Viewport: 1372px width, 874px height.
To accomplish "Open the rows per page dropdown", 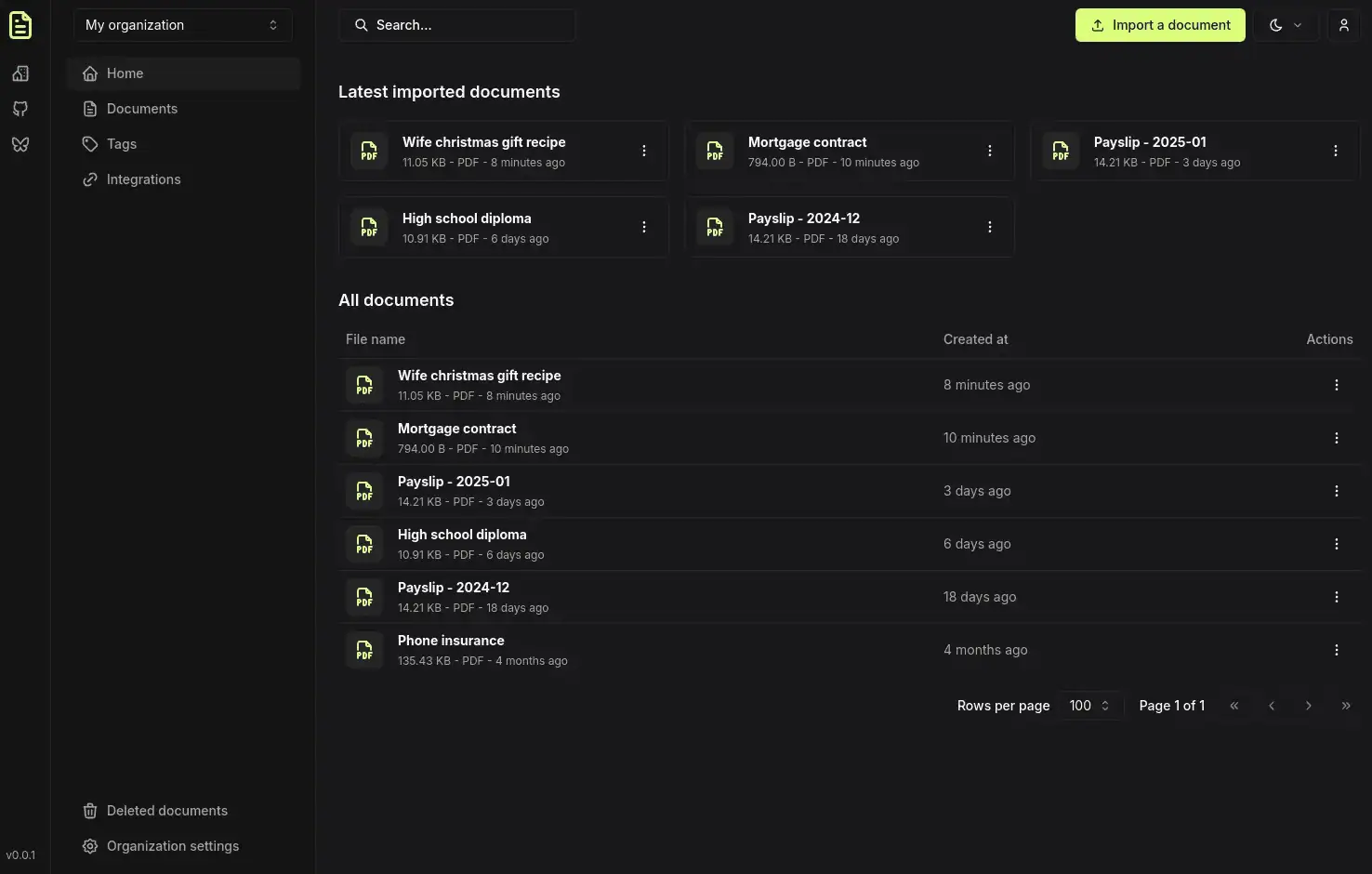I will click(1089, 706).
